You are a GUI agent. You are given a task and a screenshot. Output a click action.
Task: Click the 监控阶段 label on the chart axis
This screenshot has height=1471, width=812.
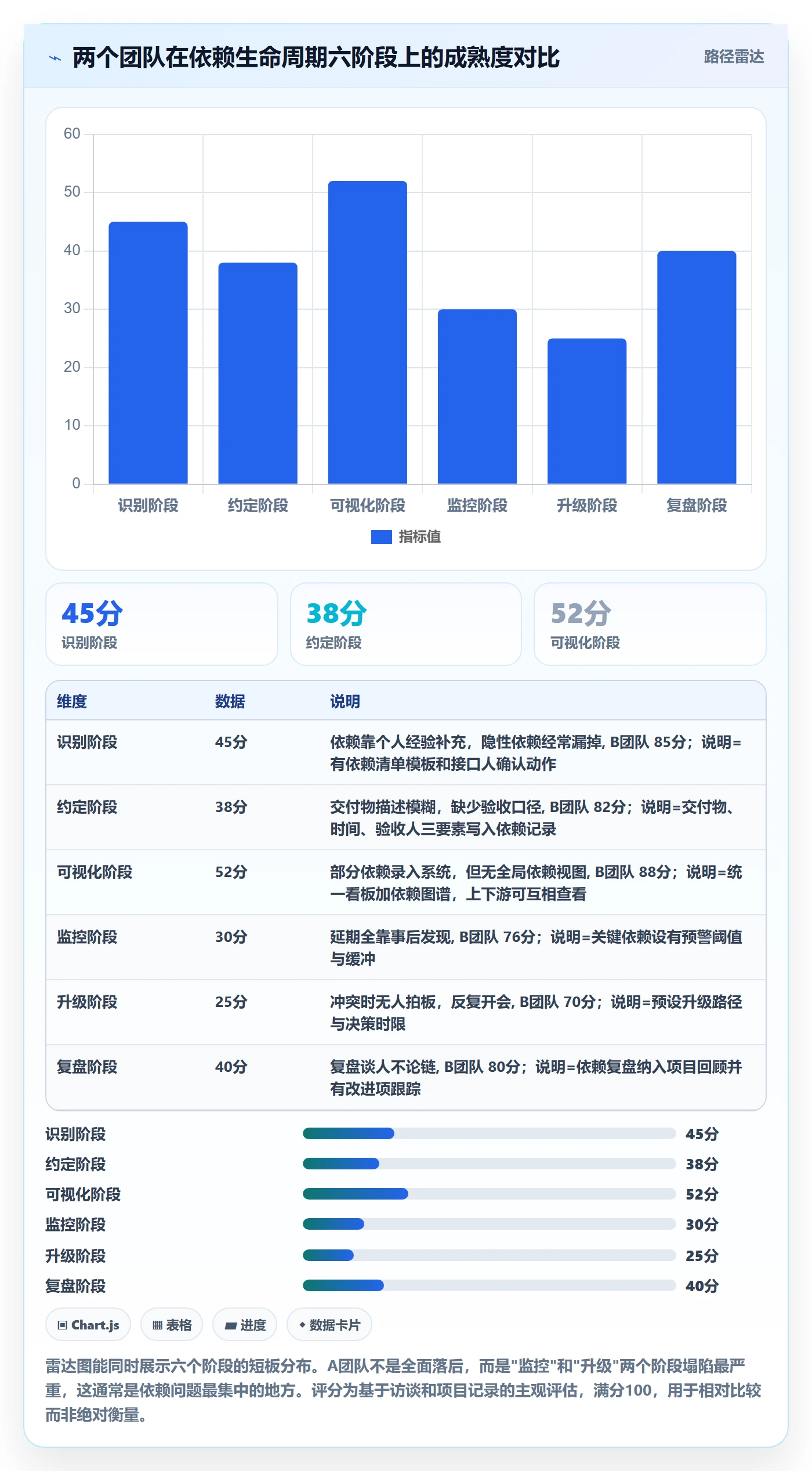click(x=477, y=506)
